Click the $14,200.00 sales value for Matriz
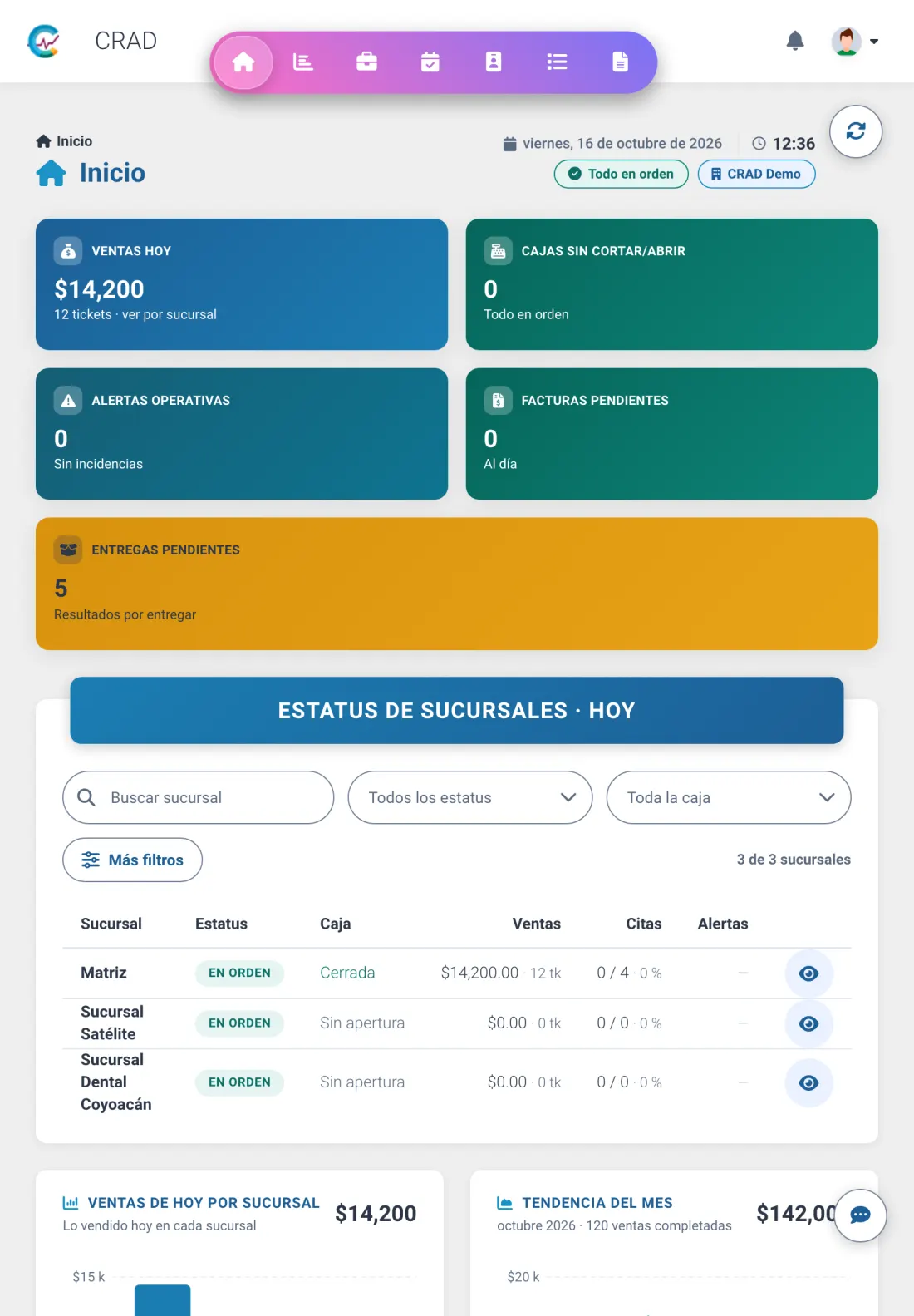 479,973
